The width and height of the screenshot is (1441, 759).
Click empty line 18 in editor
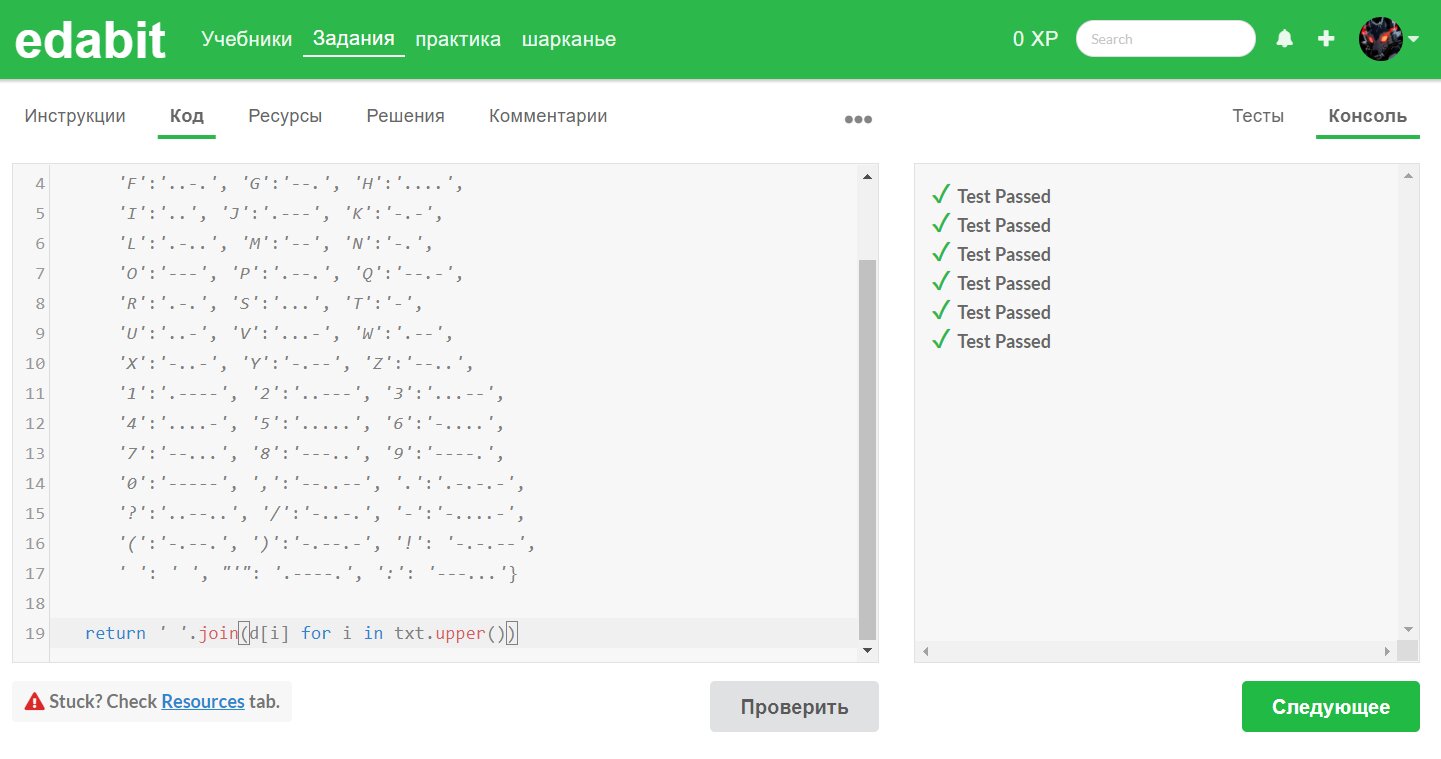point(455,603)
